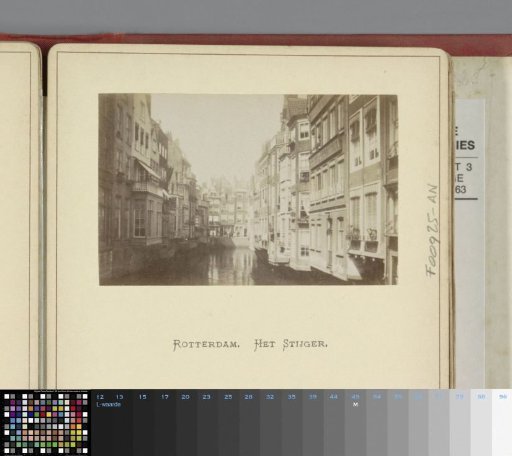Click the library label reading "IES"
The width and height of the screenshot is (512, 456).
coord(466,145)
